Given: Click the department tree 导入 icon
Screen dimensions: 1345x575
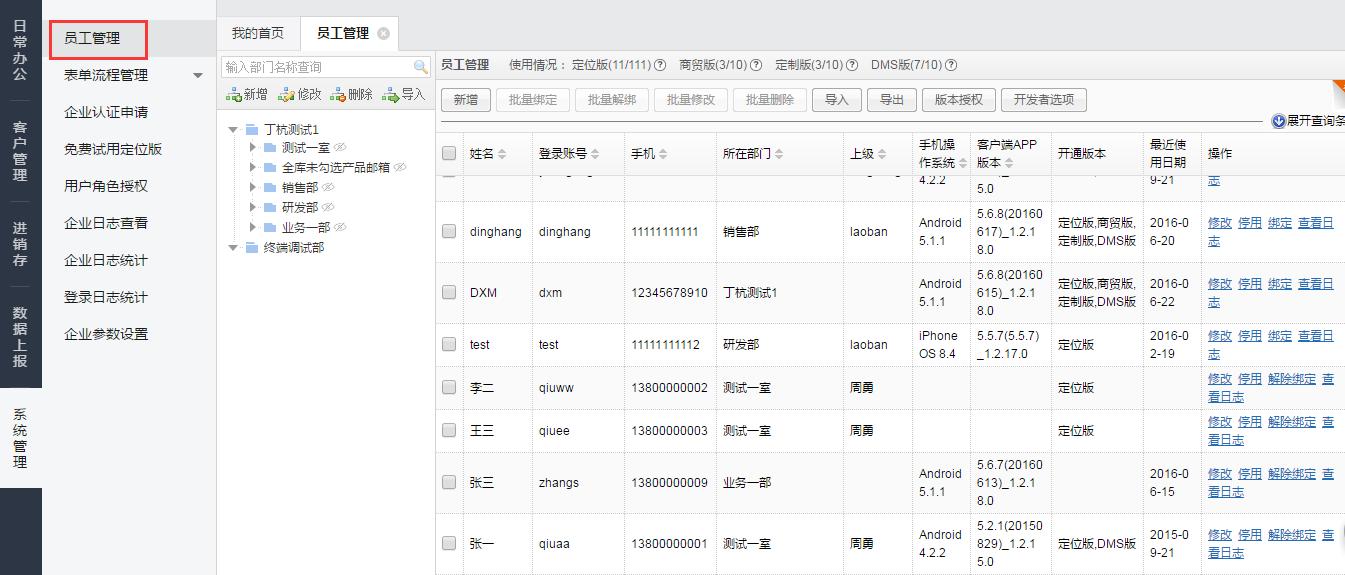Looking at the screenshot, I should coord(392,95).
